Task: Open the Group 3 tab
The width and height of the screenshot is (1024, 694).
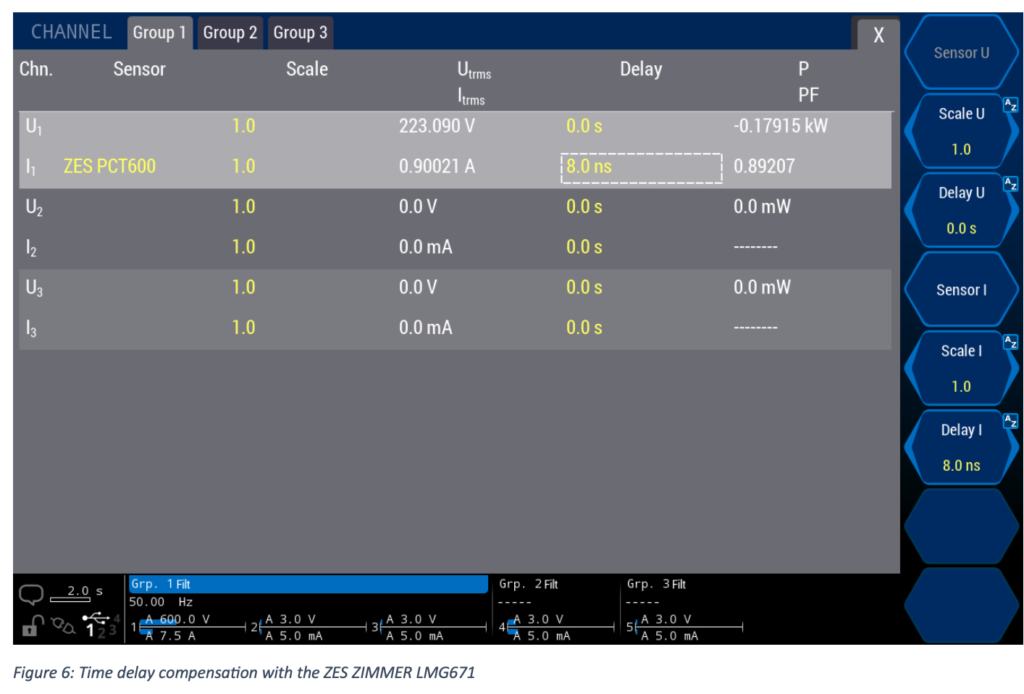Action: click(x=300, y=33)
